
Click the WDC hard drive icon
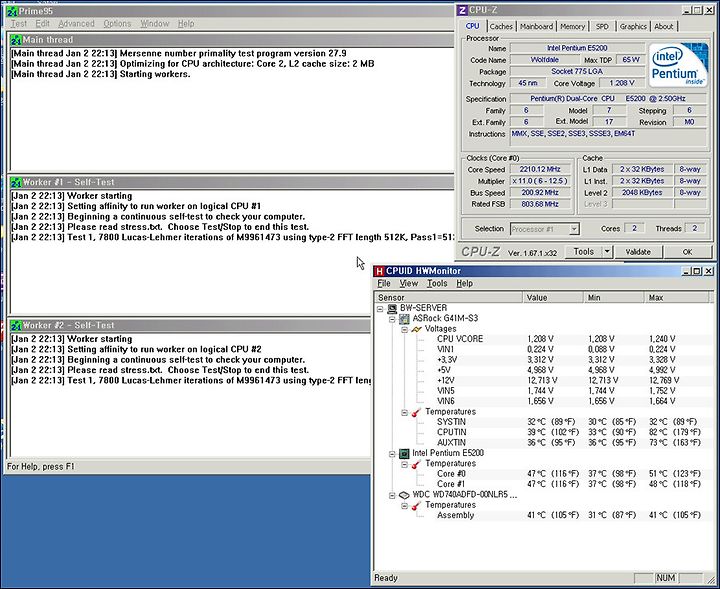pos(404,495)
